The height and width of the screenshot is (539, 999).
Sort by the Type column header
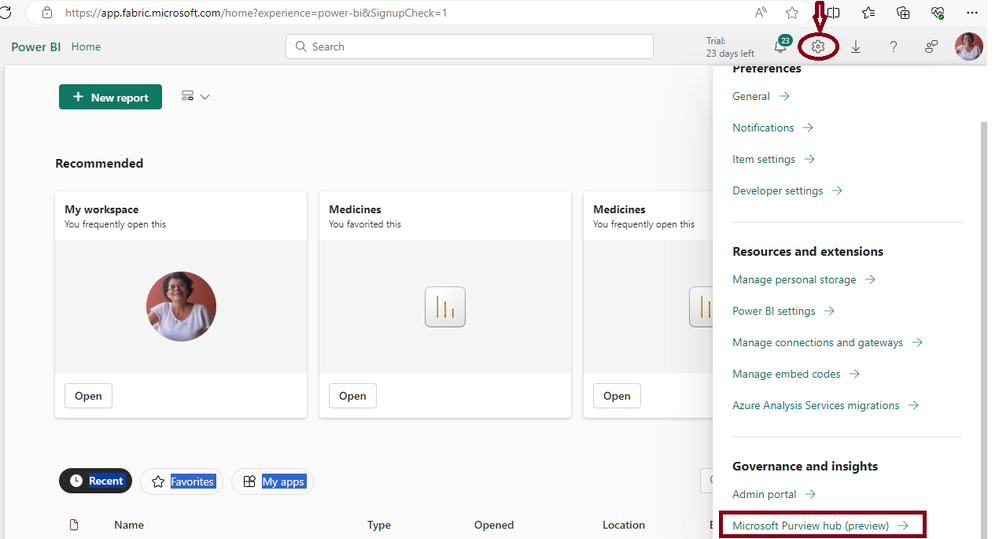coord(379,525)
